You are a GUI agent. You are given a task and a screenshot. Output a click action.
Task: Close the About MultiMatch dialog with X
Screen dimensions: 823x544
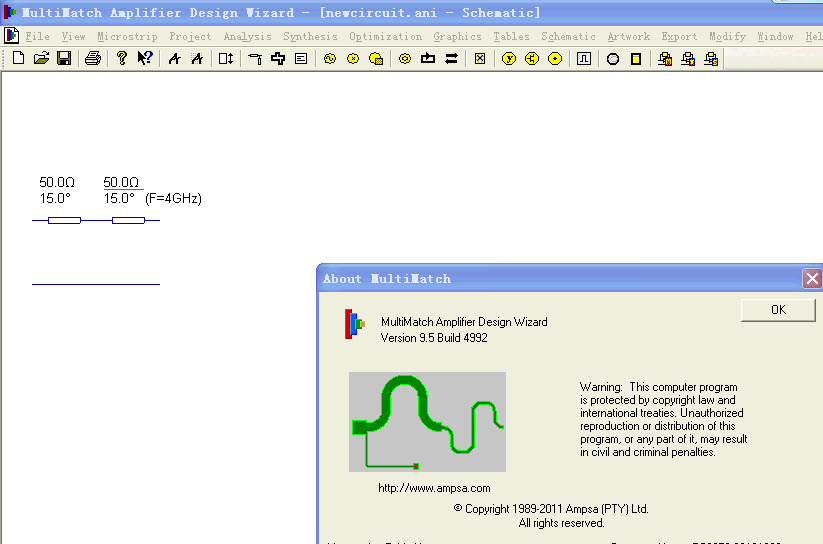[812, 278]
